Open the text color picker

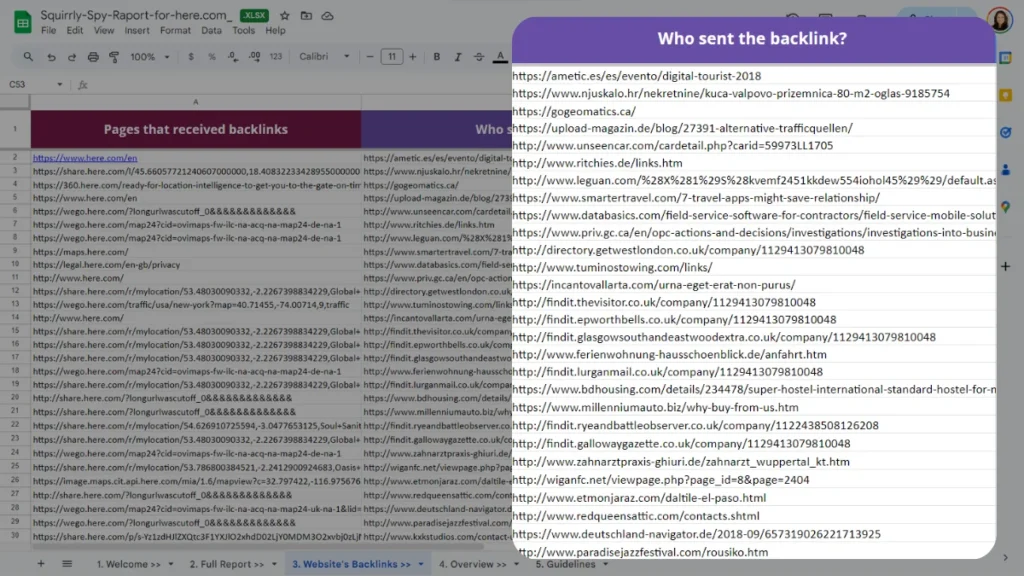pyautogui.click(x=501, y=57)
